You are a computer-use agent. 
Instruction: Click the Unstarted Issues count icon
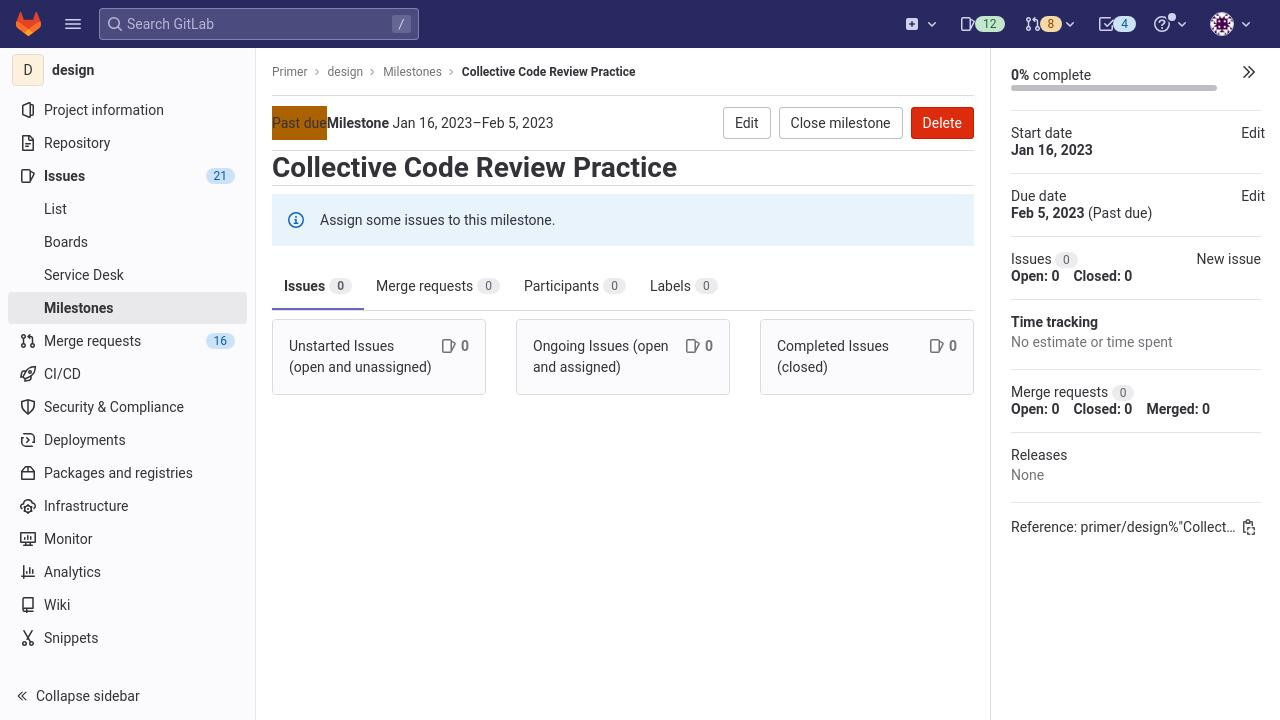click(449, 346)
